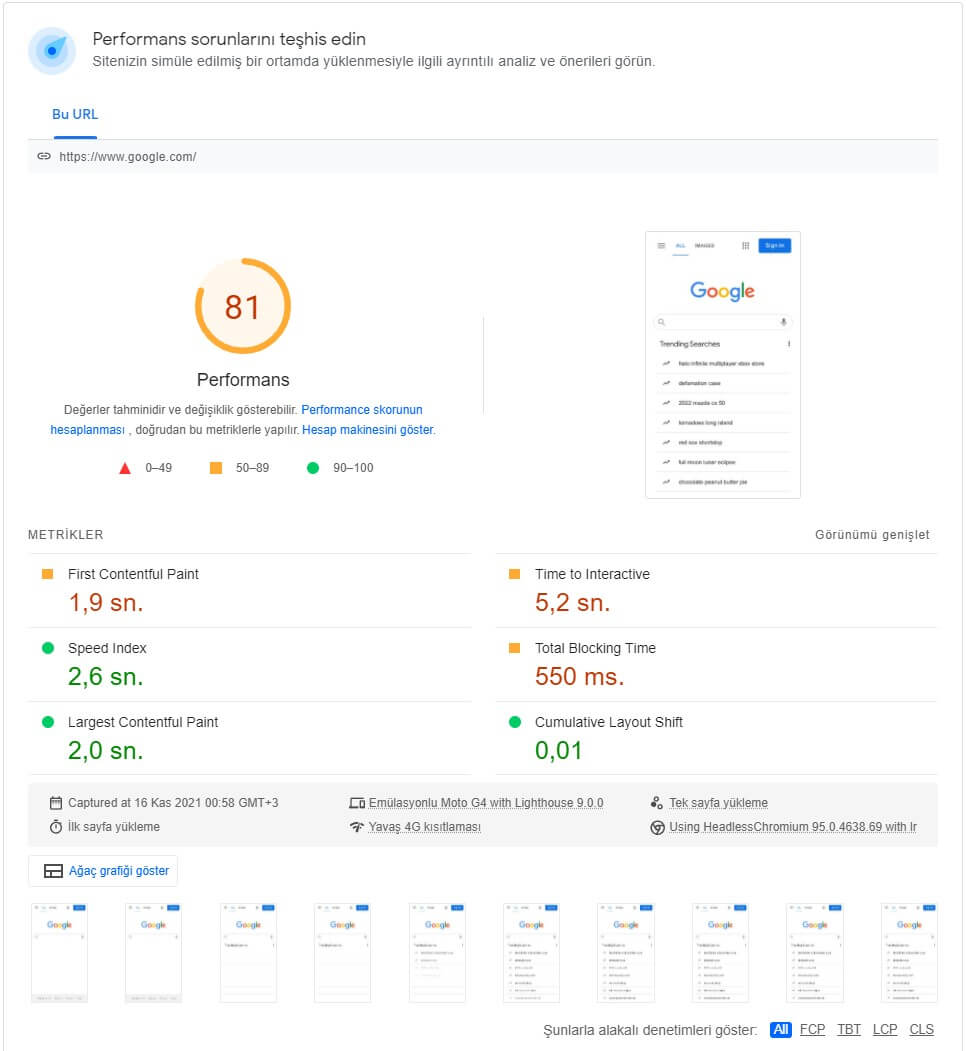Click the clock icon by İlk sayfa yükleme
966x1051 pixels.
tap(57, 827)
